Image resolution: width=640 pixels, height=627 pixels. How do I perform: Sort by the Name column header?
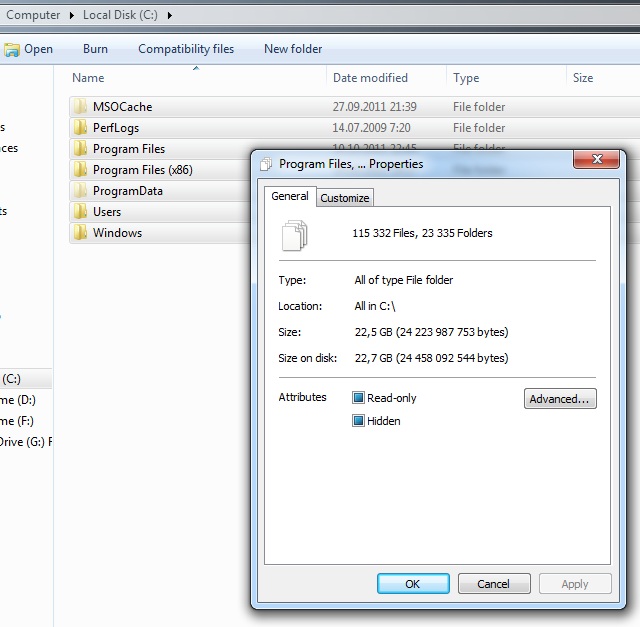pos(88,78)
